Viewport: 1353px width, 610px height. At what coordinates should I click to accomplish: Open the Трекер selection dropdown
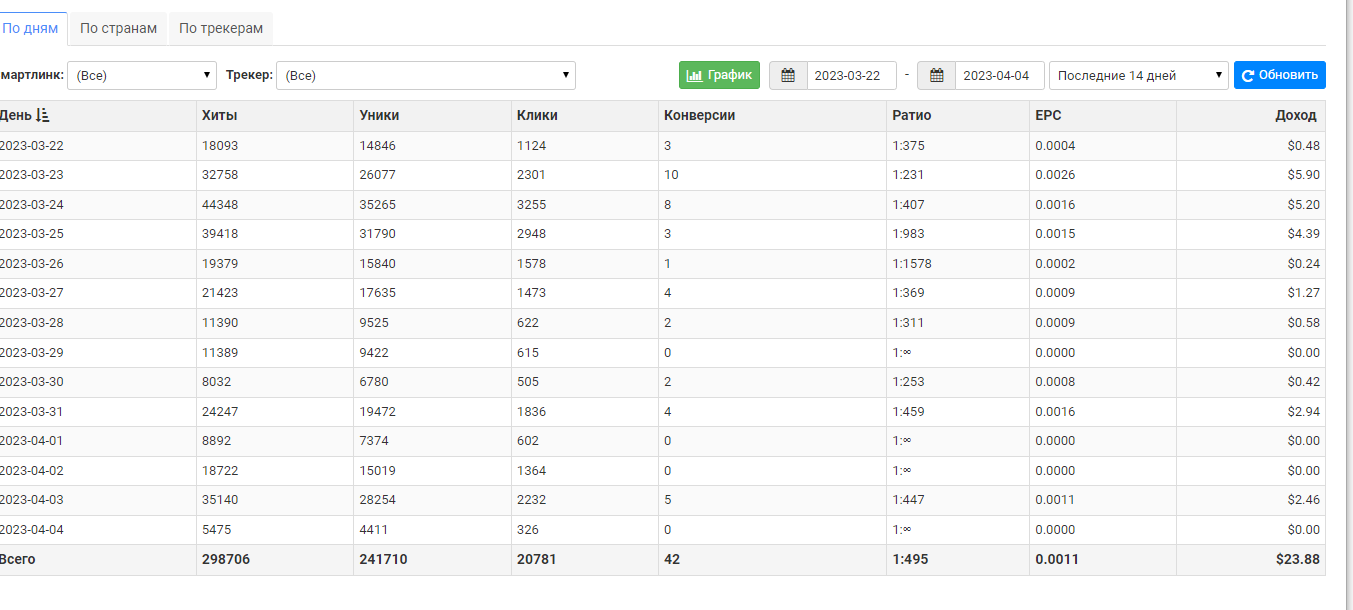pos(425,75)
